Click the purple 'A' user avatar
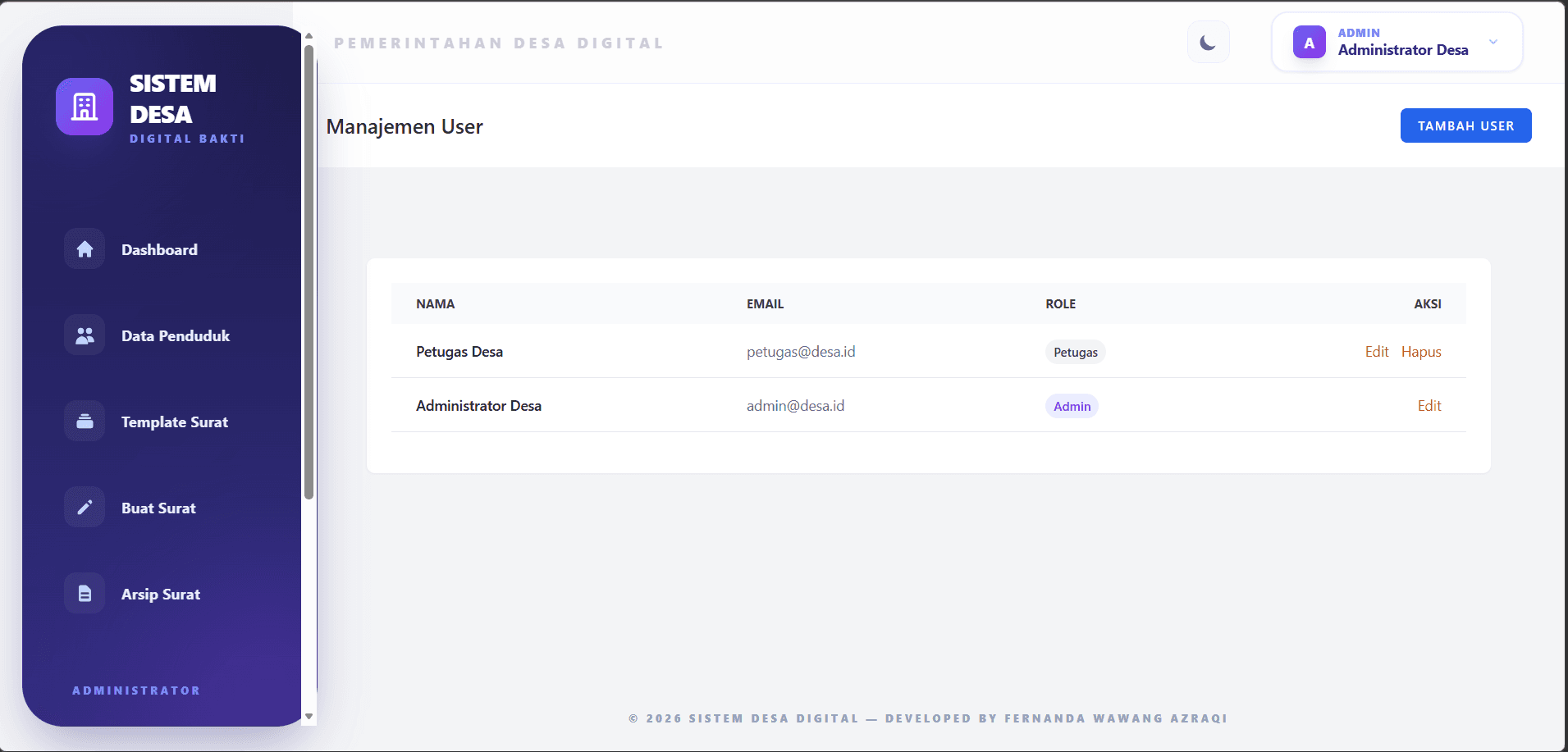The width and height of the screenshot is (1568, 752). (x=1309, y=43)
